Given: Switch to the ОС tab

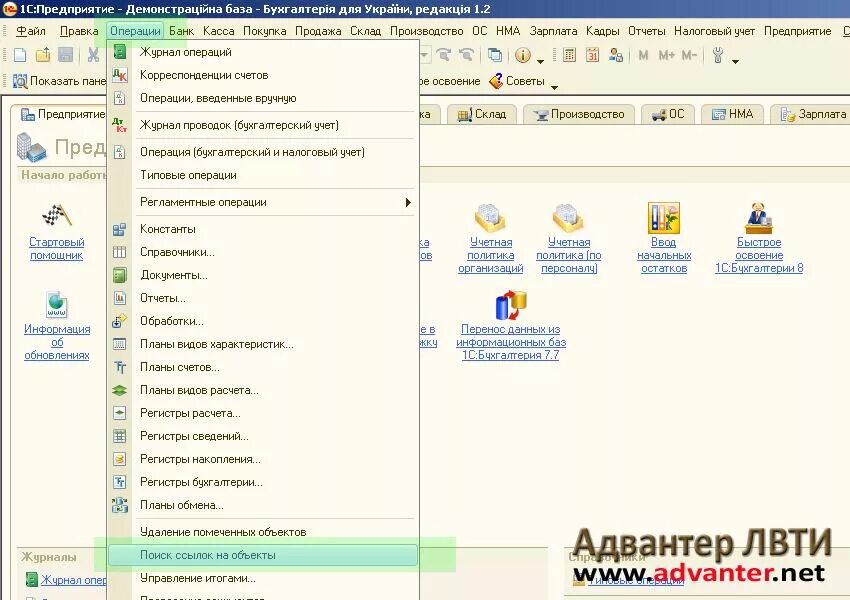Looking at the screenshot, I should coord(668,114).
